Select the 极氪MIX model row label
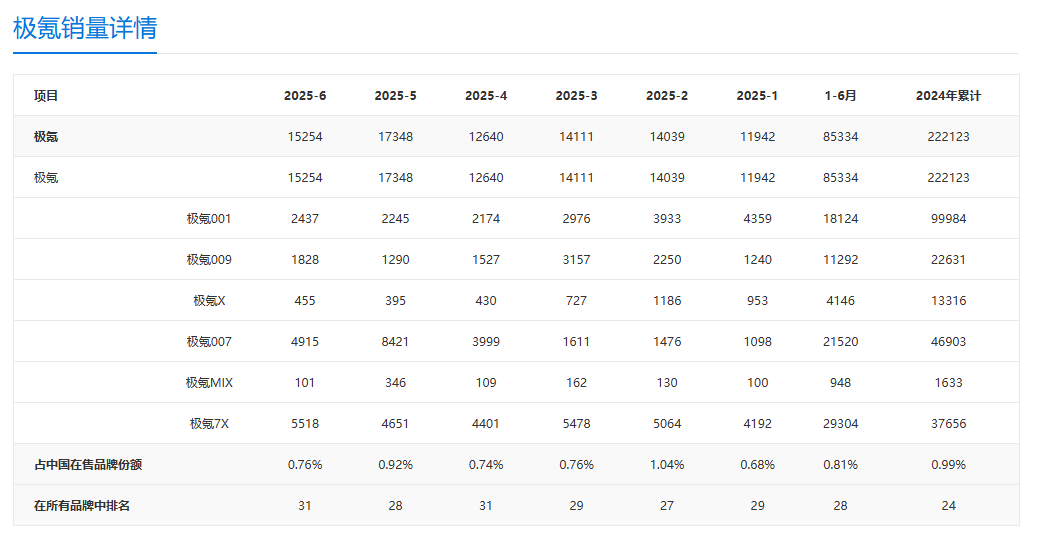Image resolution: width=1046 pixels, height=542 pixels. [209, 383]
